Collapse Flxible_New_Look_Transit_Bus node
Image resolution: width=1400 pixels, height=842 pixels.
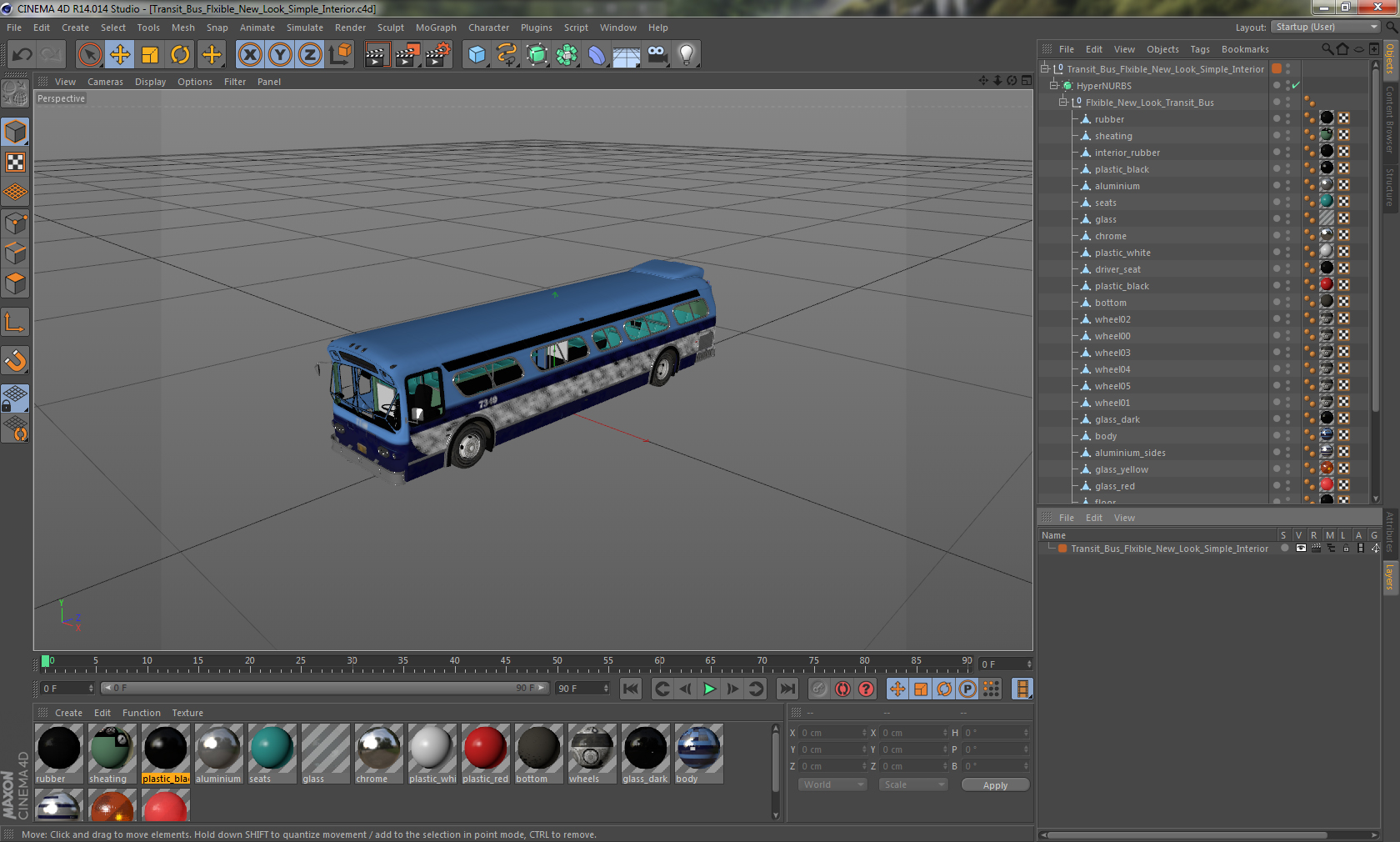click(1063, 102)
